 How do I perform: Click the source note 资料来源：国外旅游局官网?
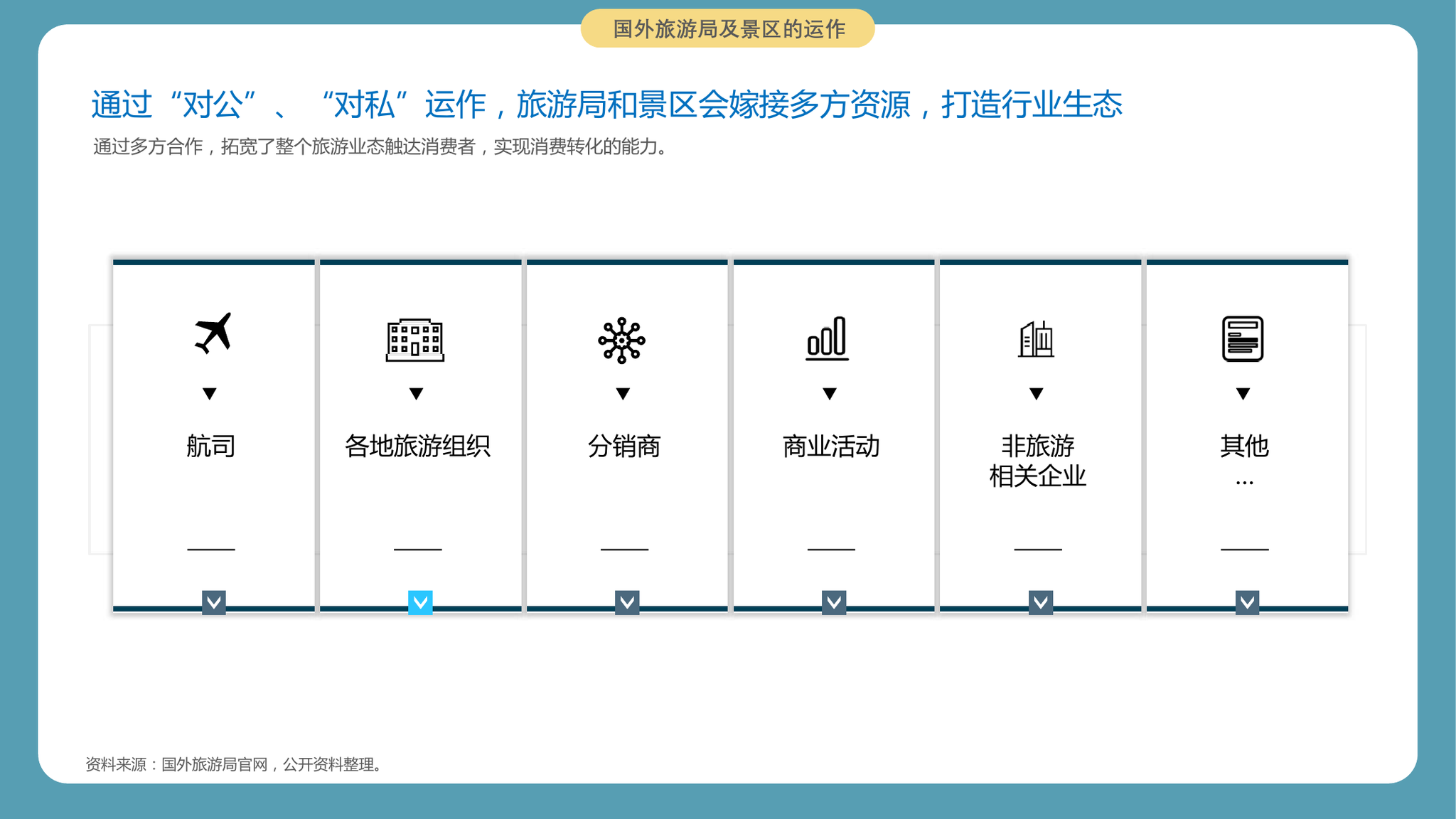(x=234, y=764)
